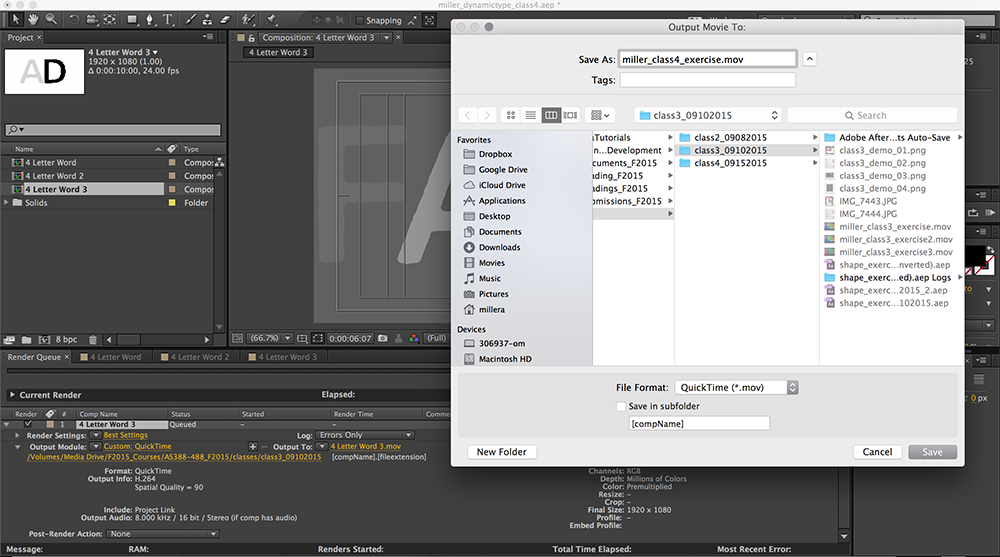
Task: Create a new composition from Project panel footer
Action: point(44,339)
